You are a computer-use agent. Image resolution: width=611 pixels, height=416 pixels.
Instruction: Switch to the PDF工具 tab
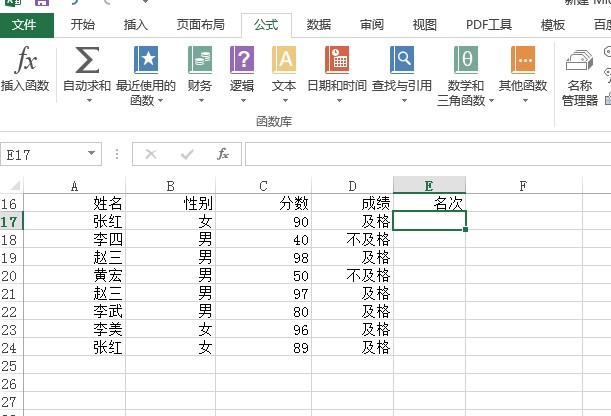click(x=489, y=25)
